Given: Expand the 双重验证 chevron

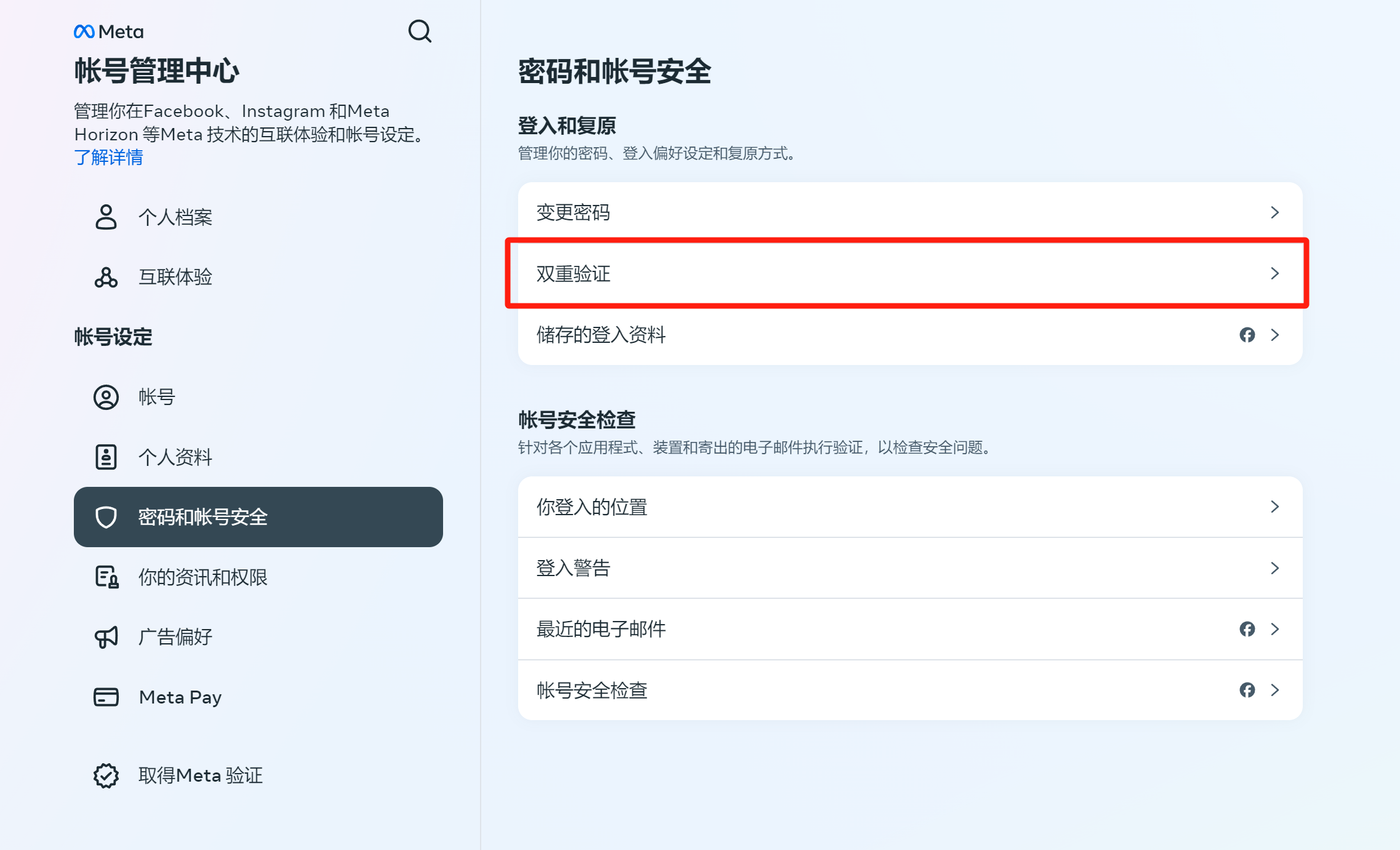Looking at the screenshot, I should 1274,273.
